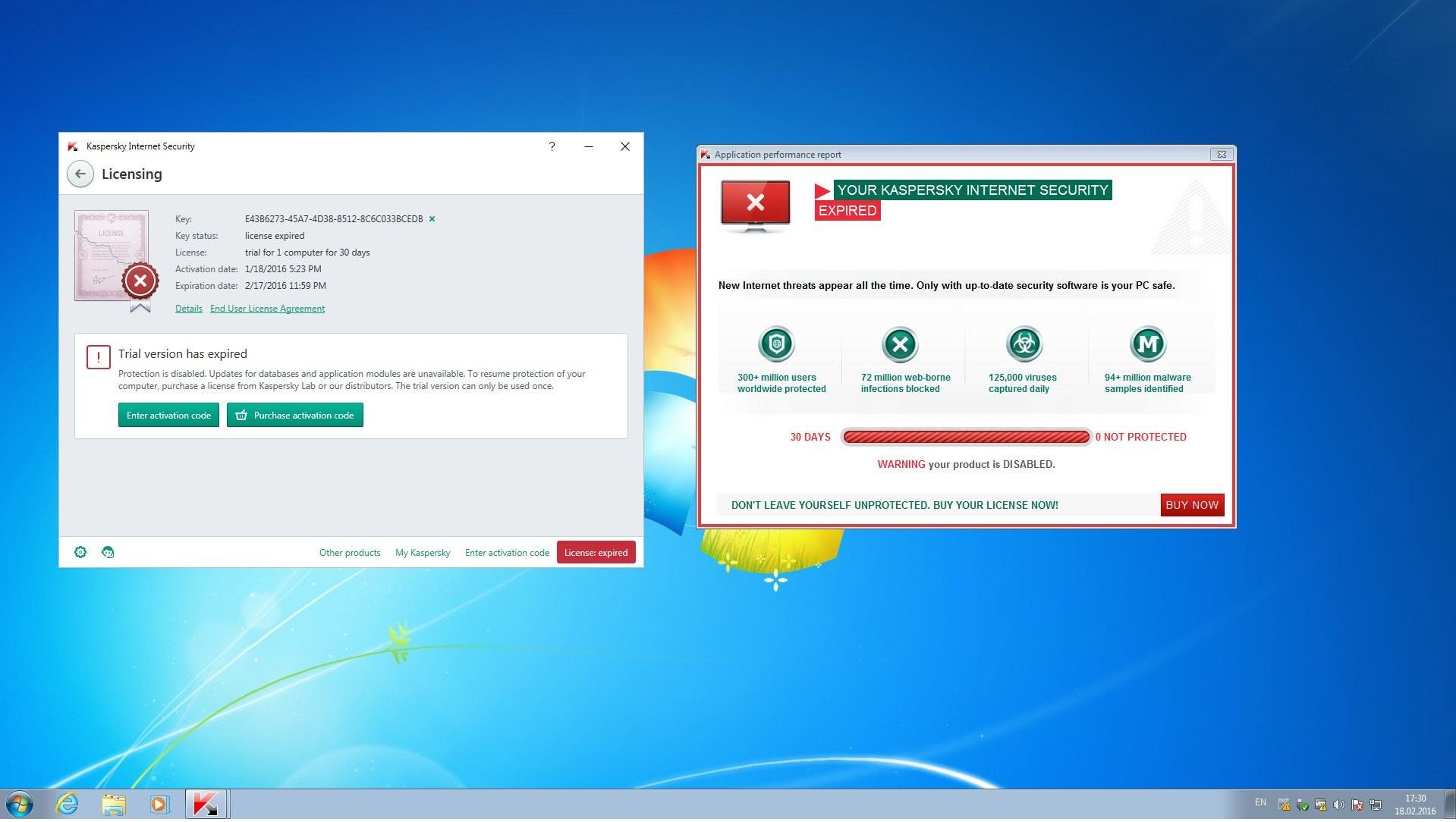Launch Internet Explorer from taskbar
The height and width of the screenshot is (822, 1456).
pos(68,805)
